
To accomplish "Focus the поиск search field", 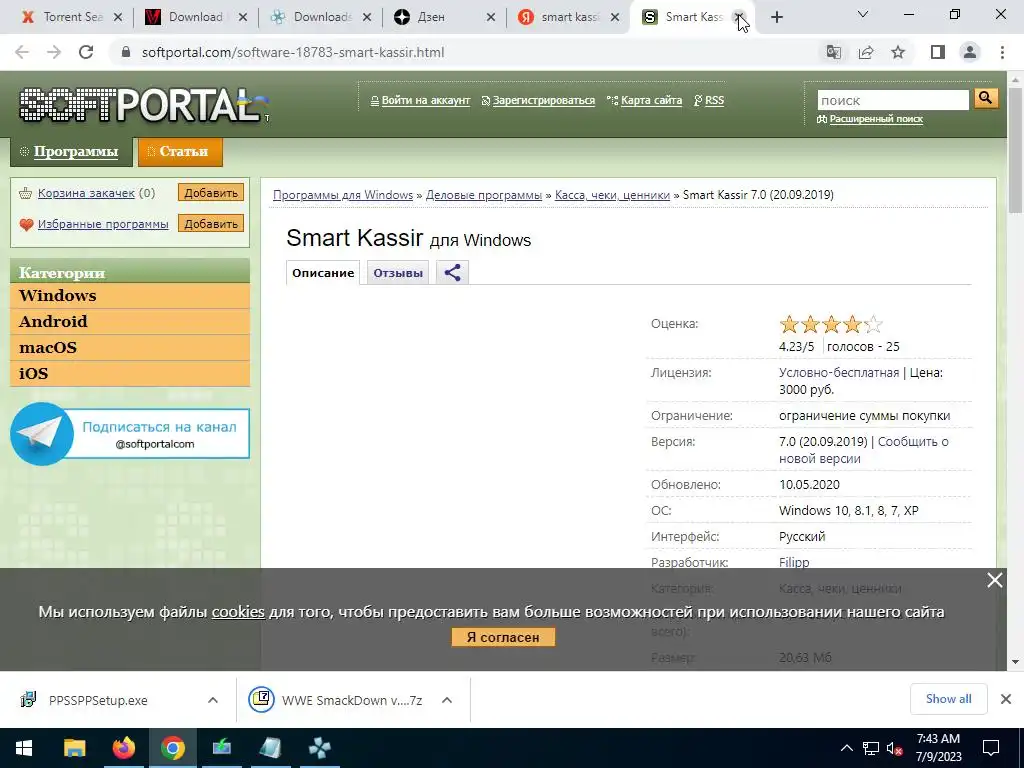I will 893,100.
